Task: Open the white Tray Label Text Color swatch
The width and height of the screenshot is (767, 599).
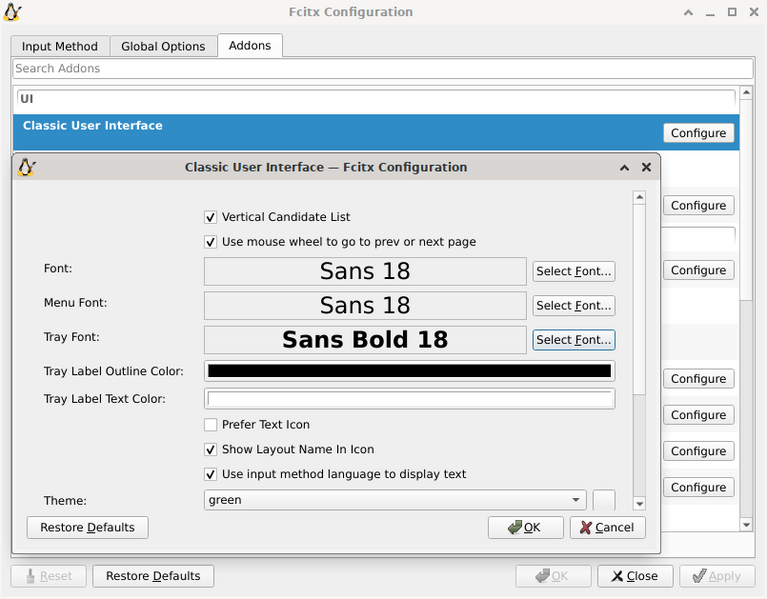Action: pos(409,399)
